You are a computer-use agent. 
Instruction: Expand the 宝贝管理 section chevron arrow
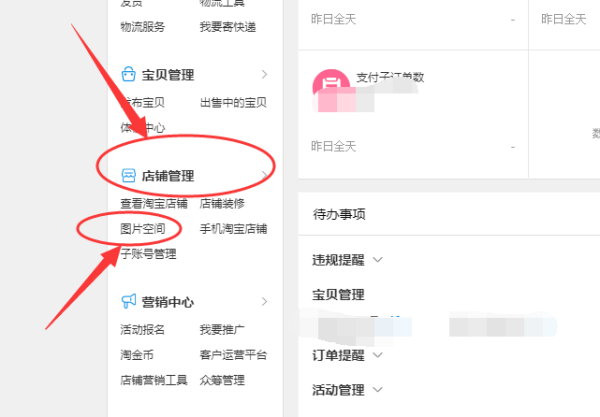(264, 74)
